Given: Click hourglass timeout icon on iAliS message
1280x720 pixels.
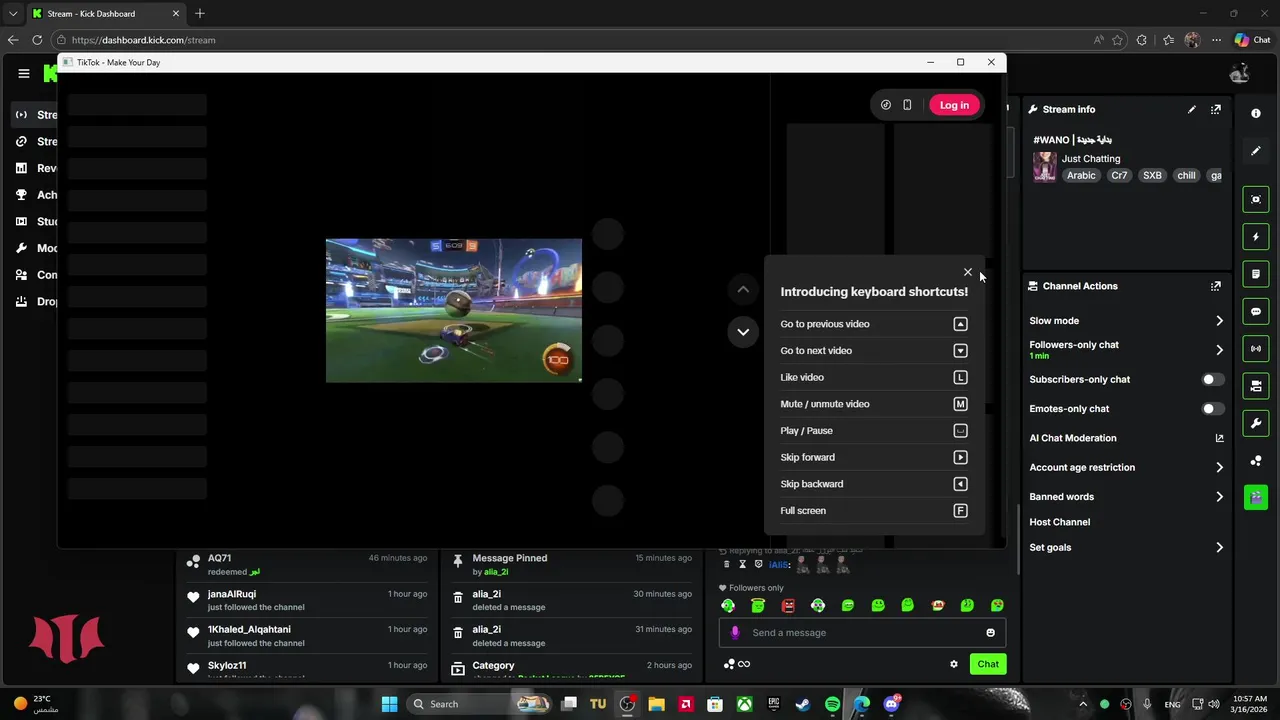Looking at the screenshot, I should click(x=742, y=565).
